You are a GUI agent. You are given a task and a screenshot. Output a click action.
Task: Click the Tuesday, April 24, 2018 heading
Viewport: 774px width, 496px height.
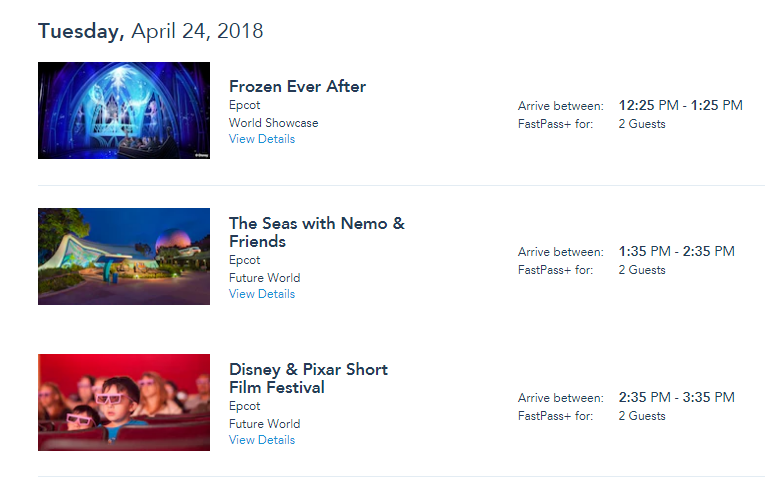coord(151,32)
